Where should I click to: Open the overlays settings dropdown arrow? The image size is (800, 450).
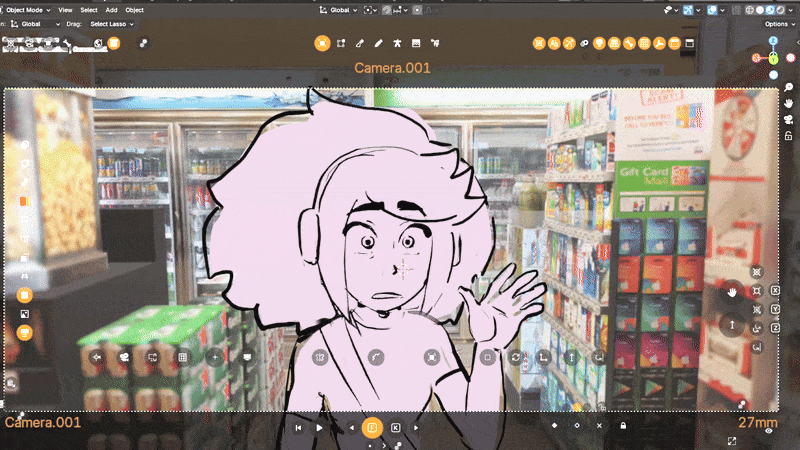click(x=722, y=10)
